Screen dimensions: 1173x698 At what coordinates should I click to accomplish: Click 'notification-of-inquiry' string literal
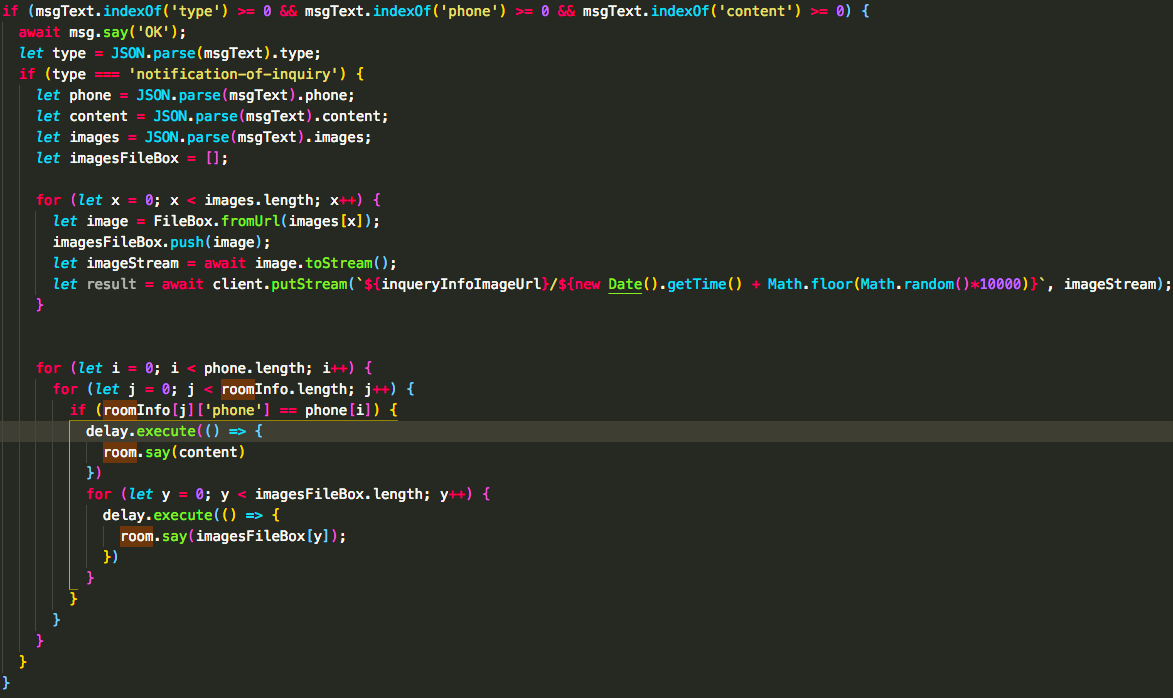233,74
